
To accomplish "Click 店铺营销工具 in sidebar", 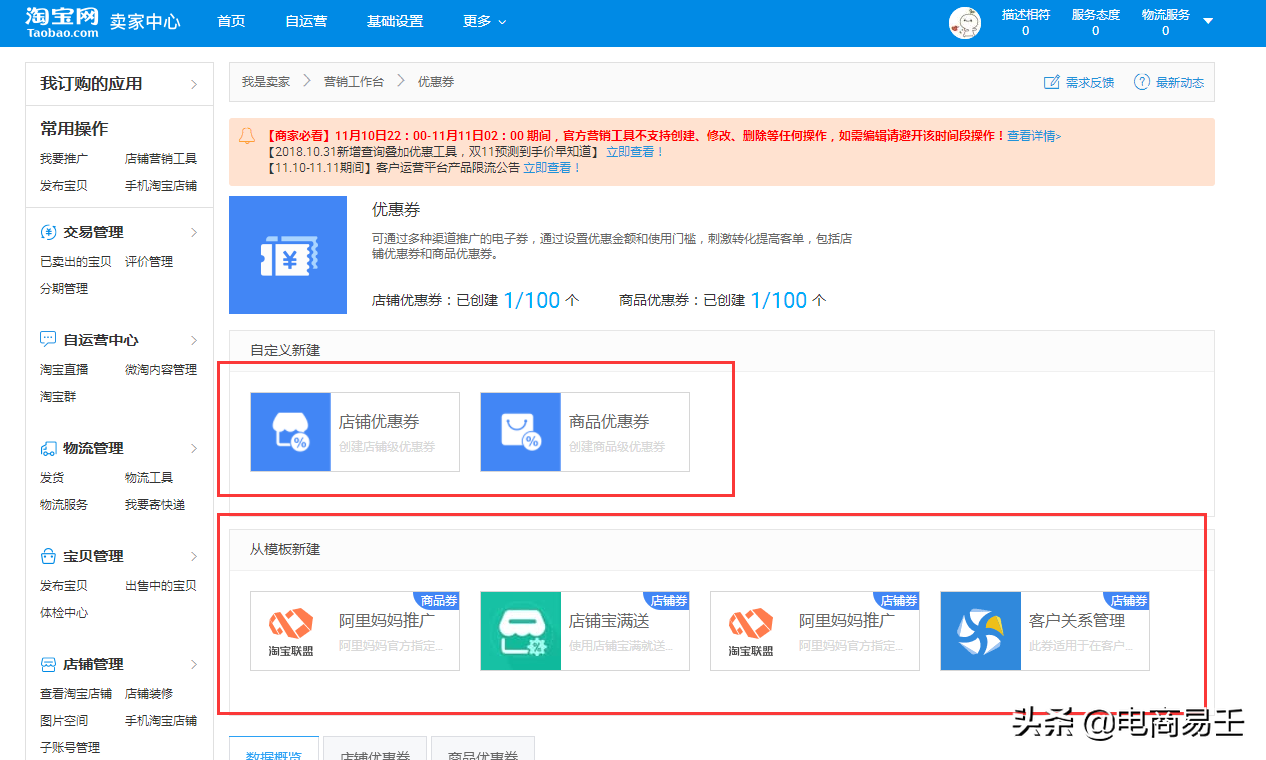I will [x=161, y=158].
